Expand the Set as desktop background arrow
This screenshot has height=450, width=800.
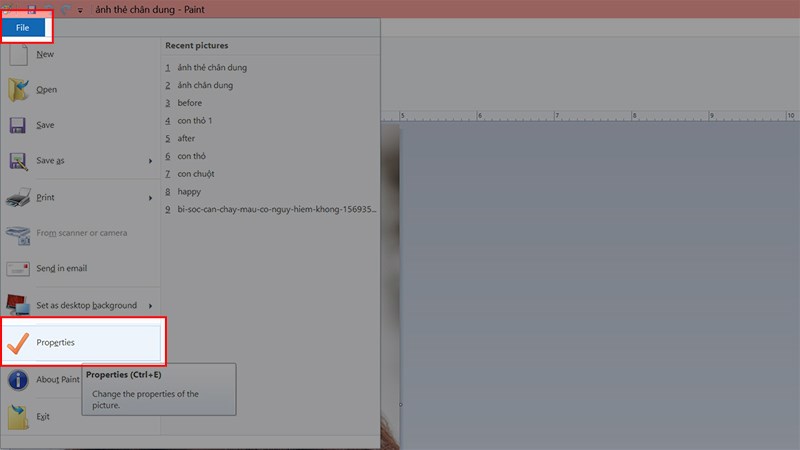(x=151, y=305)
